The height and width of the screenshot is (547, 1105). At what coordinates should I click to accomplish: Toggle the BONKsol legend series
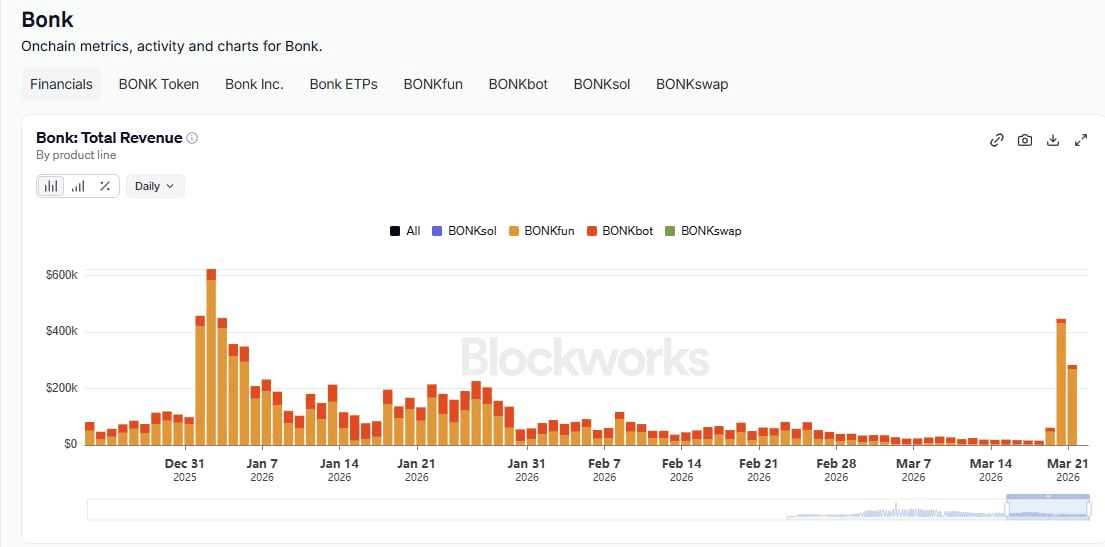pyautogui.click(x=464, y=231)
